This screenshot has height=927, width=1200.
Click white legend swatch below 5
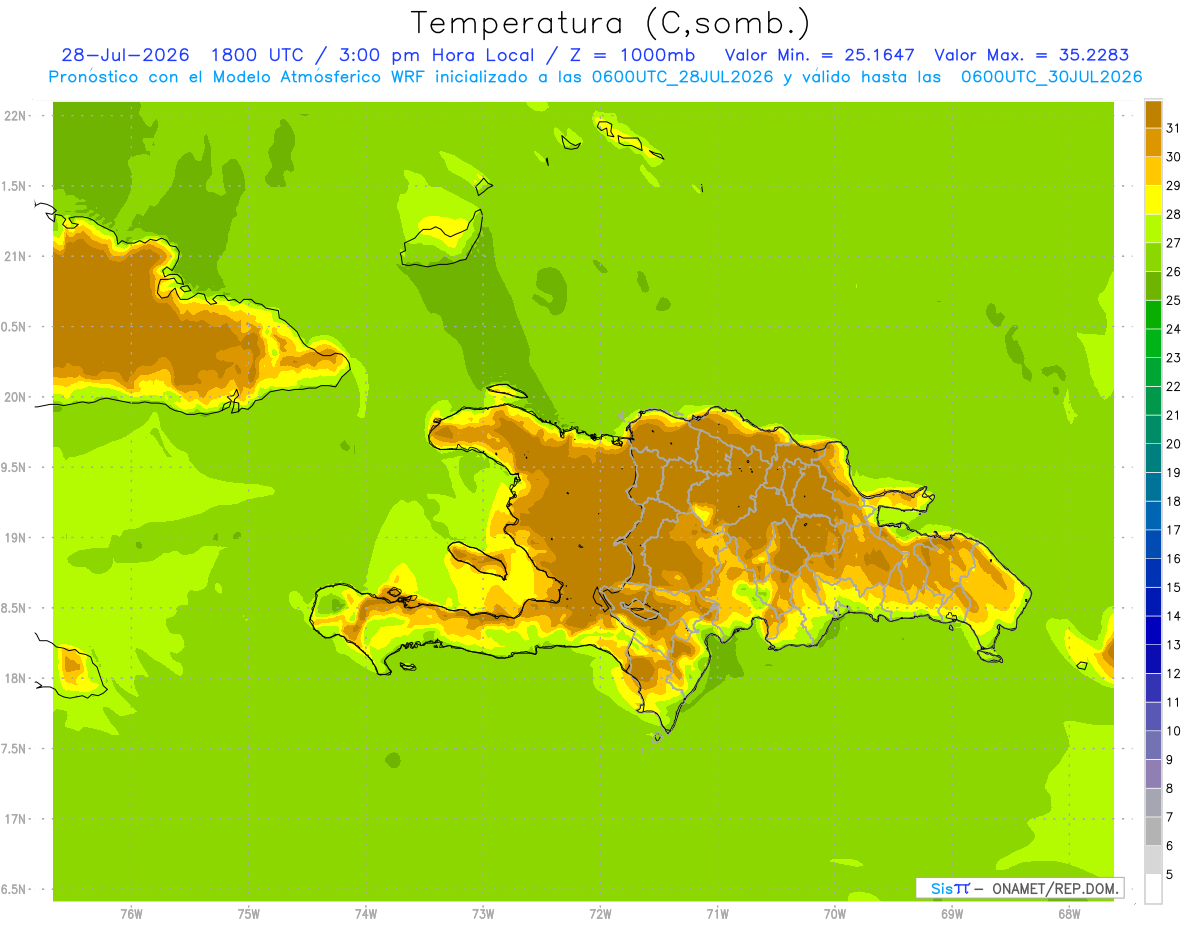1153,889
